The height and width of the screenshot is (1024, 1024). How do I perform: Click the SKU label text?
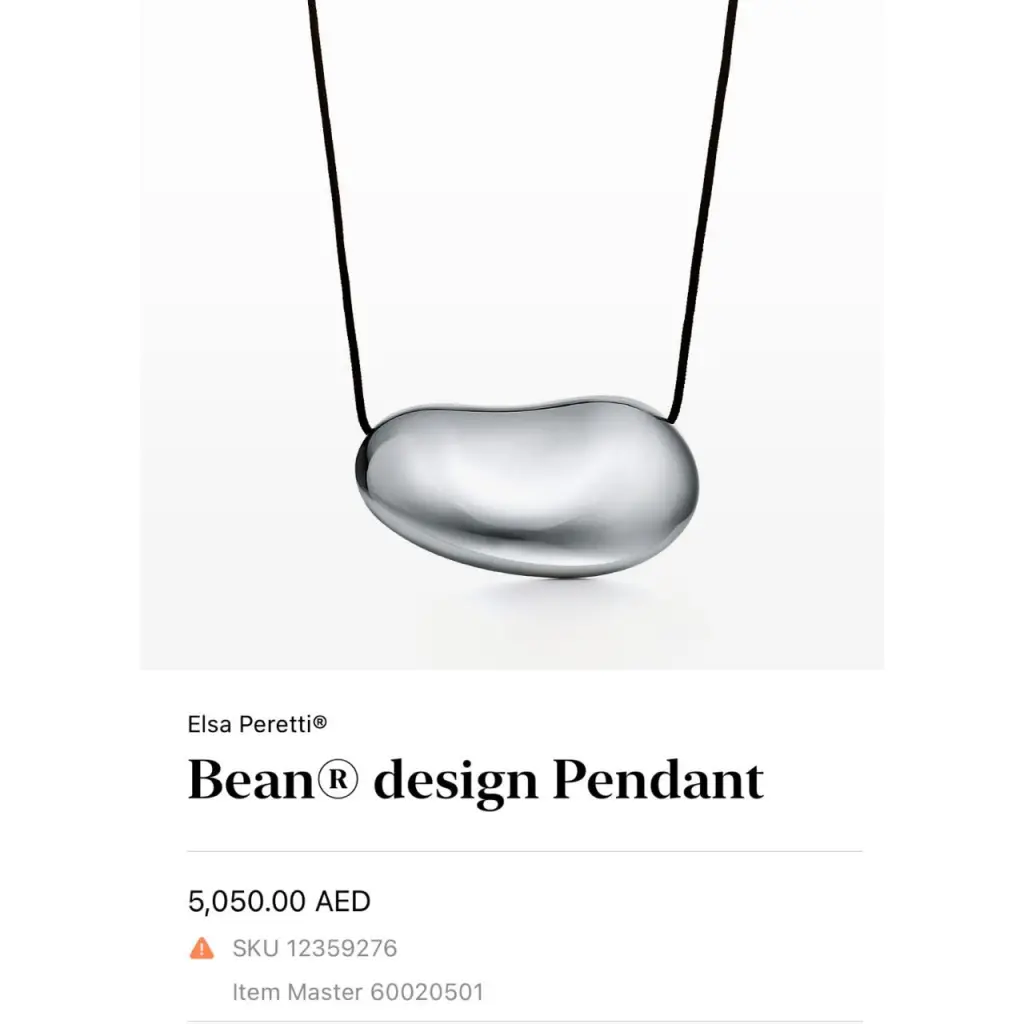[x=255, y=948]
